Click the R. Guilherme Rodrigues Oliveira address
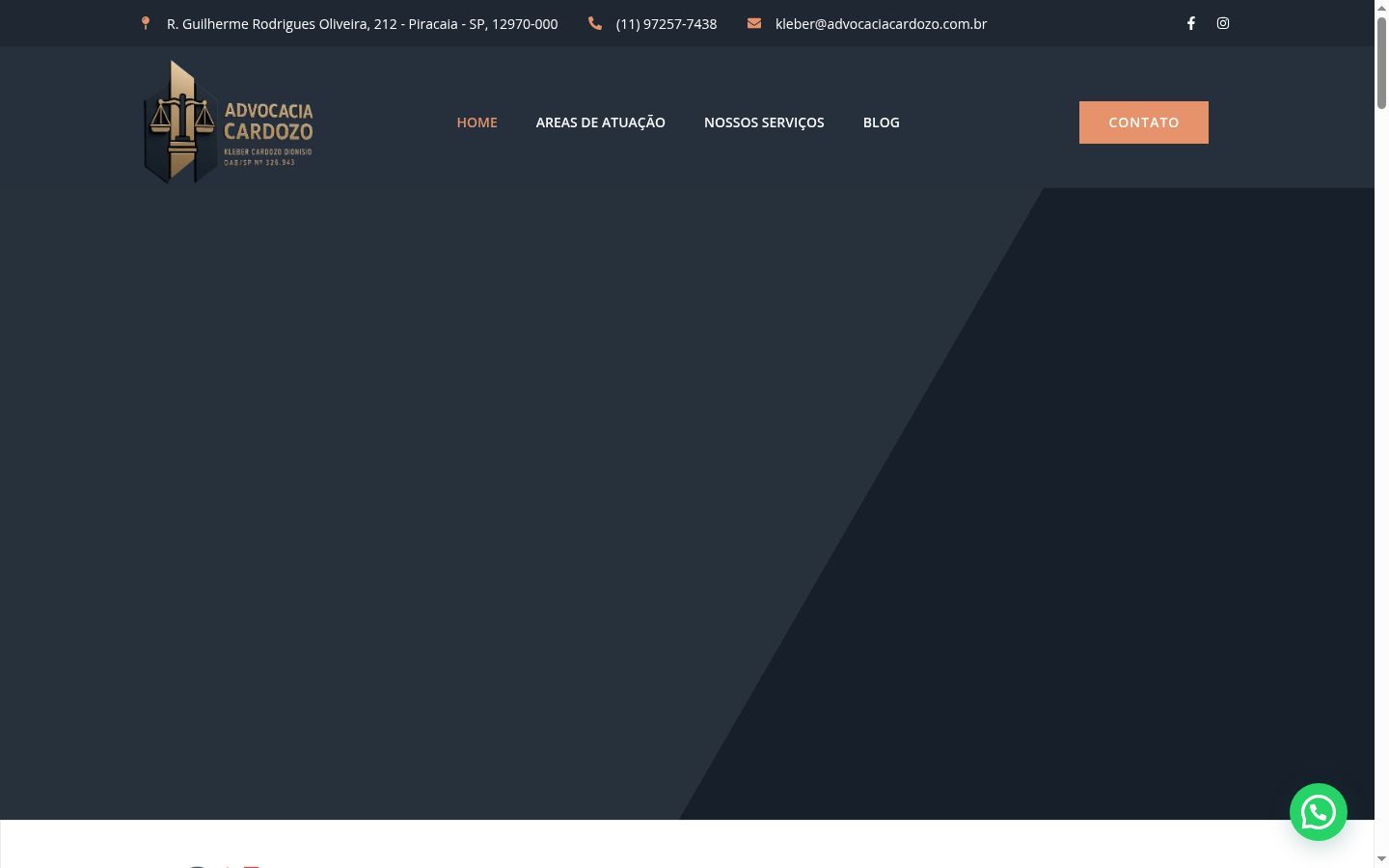The image size is (1389, 868). point(362,24)
